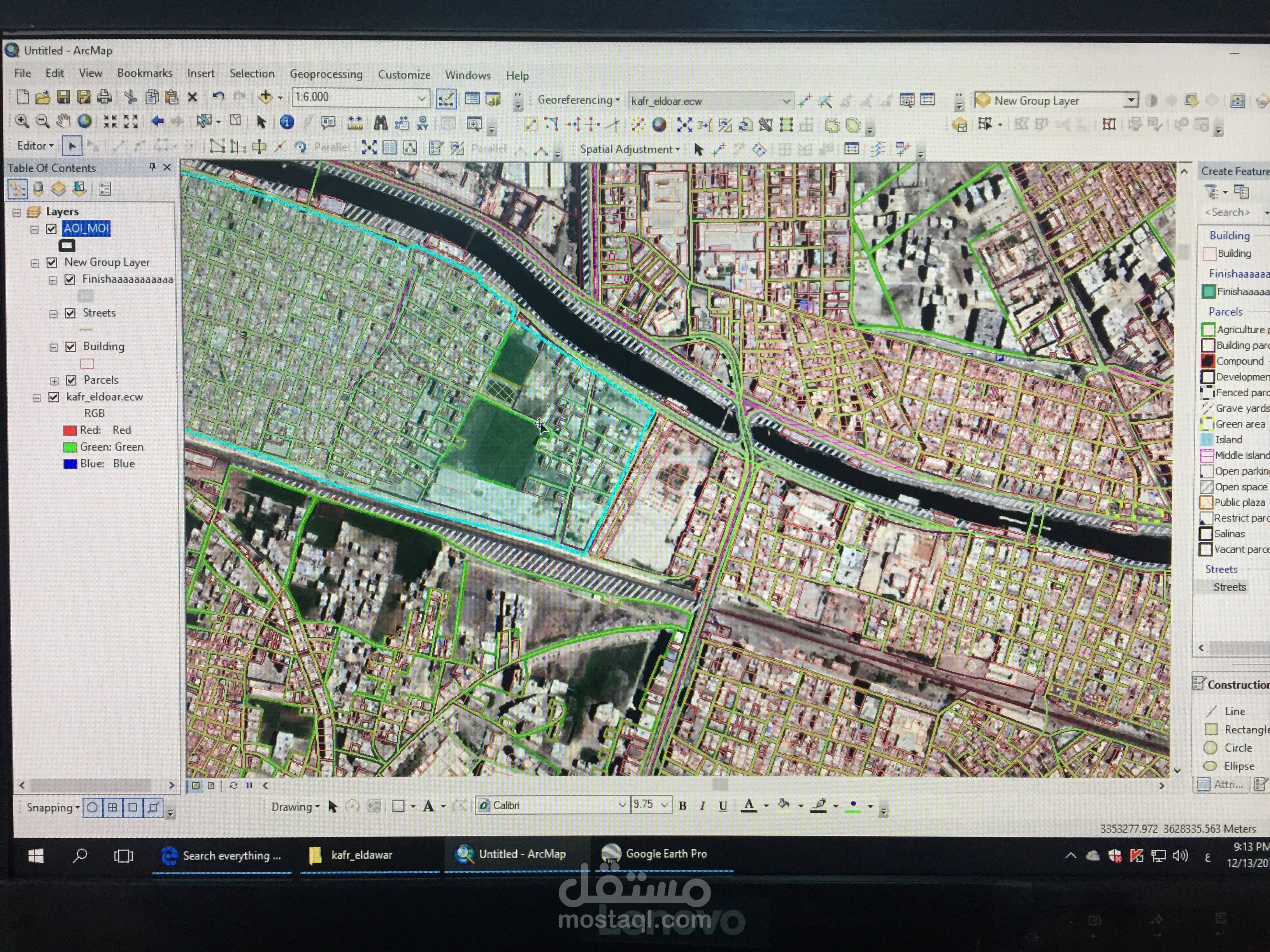Image resolution: width=1270 pixels, height=952 pixels.
Task: Click the Red band color swatch
Action: click(70, 430)
